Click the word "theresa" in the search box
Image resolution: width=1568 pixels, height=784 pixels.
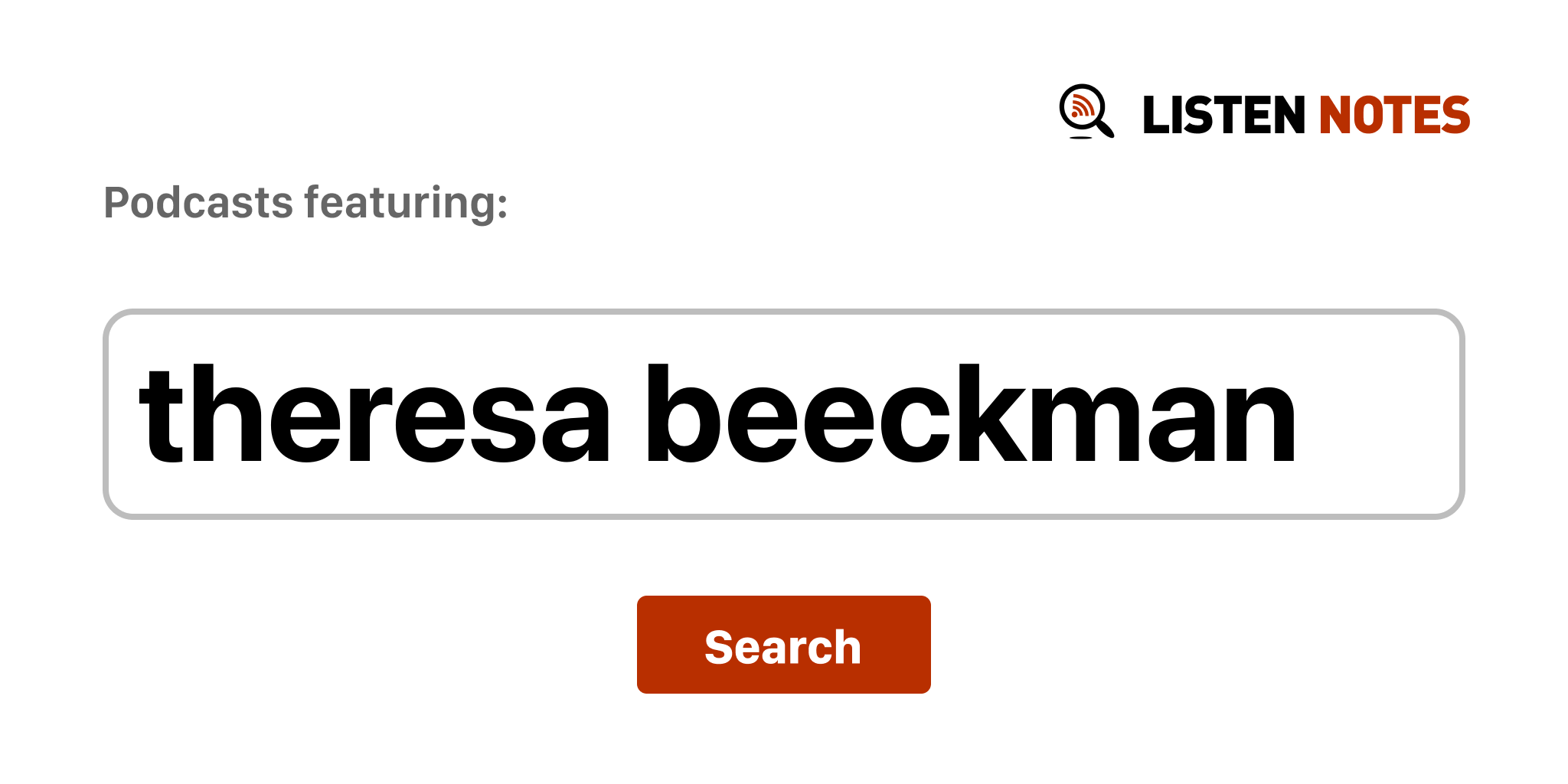point(374,414)
